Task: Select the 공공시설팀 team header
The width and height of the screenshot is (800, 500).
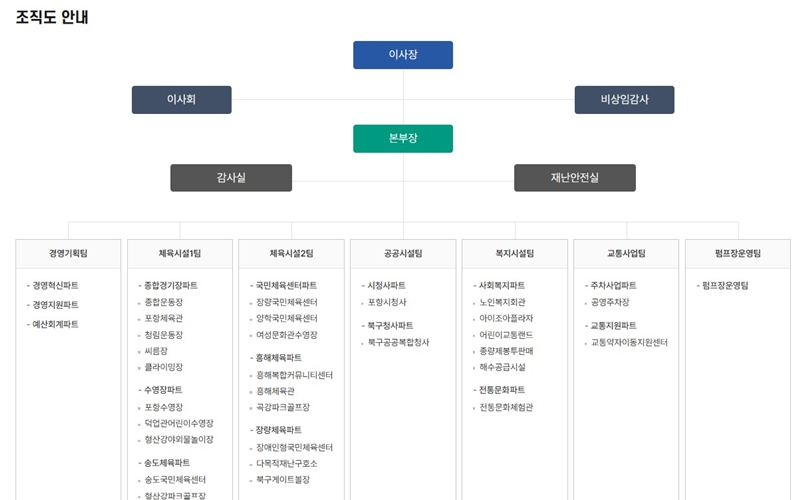Action: (403, 254)
